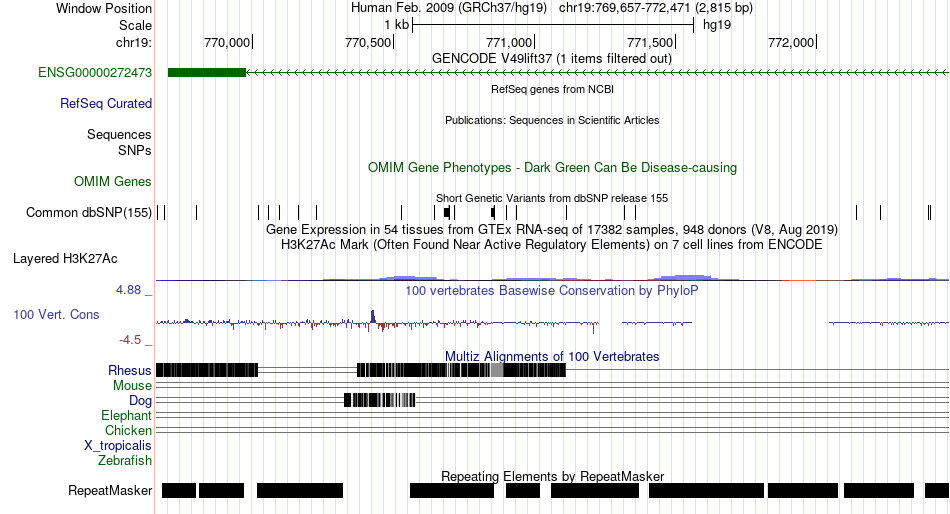950x514 pixels.
Task: Select the OMIM Genes track label
Action: click(x=113, y=181)
